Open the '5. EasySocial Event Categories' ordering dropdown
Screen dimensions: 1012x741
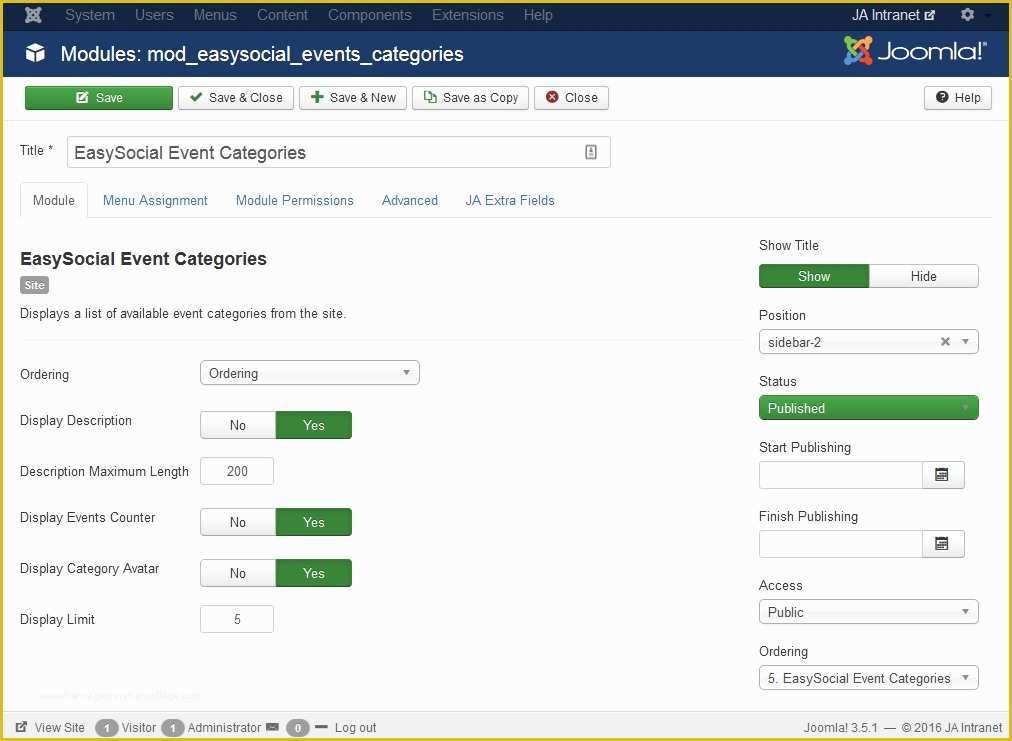[x=869, y=678]
